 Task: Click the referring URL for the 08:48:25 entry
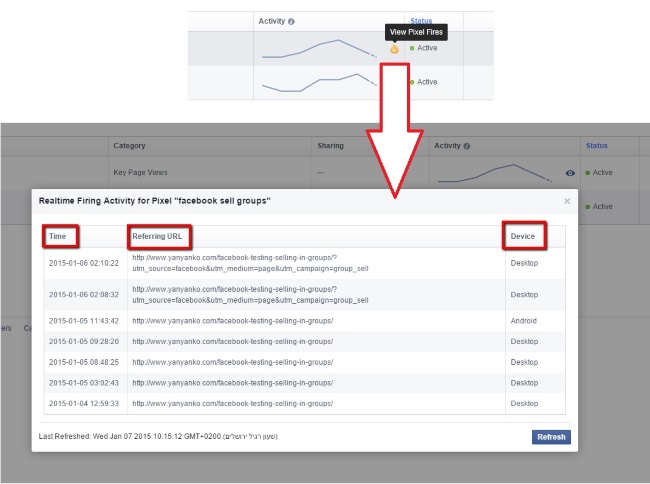[233, 362]
